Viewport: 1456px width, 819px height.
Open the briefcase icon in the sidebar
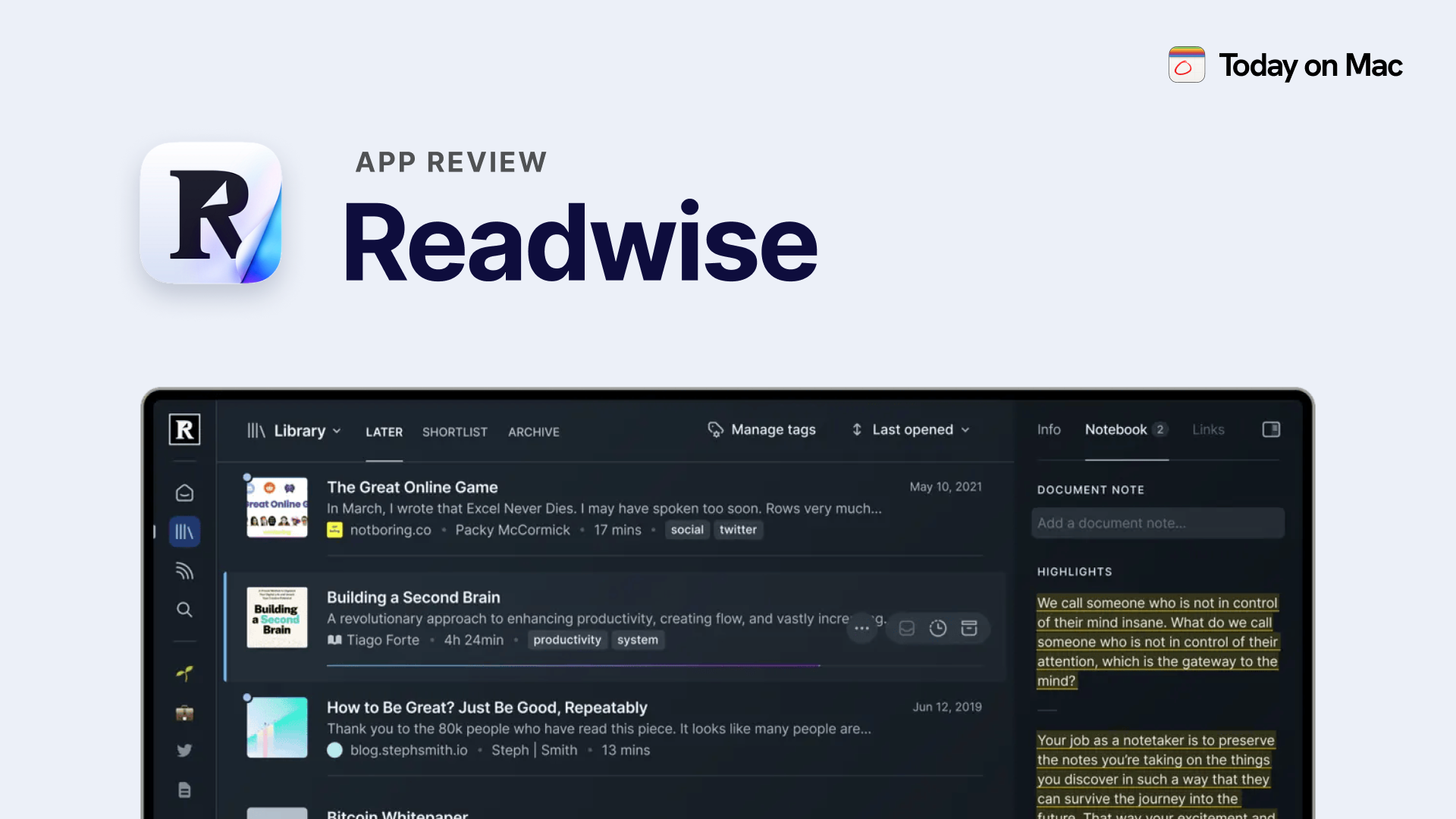click(184, 712)
